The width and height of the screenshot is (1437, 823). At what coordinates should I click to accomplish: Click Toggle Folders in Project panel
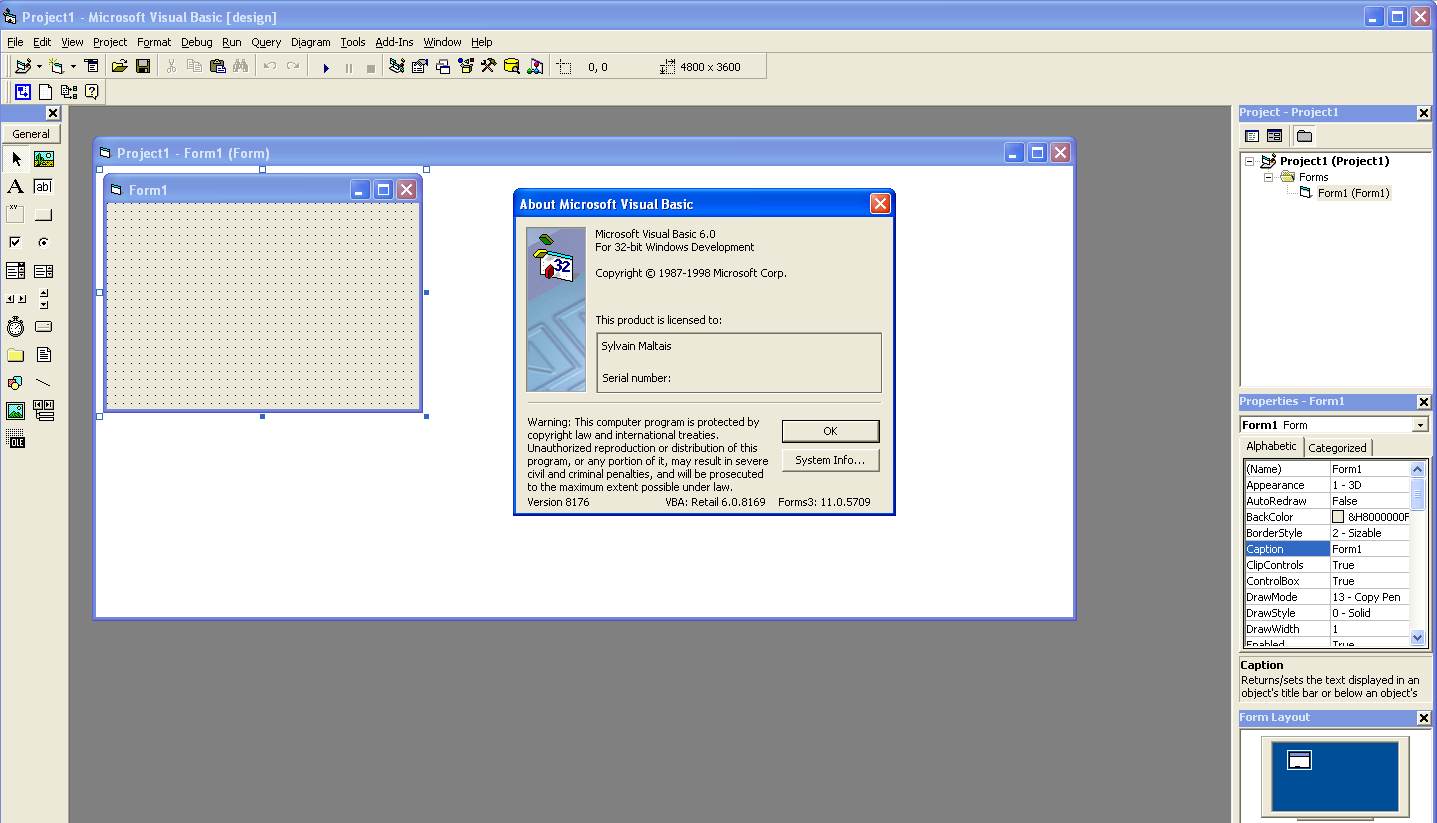tap(1304, 136)
